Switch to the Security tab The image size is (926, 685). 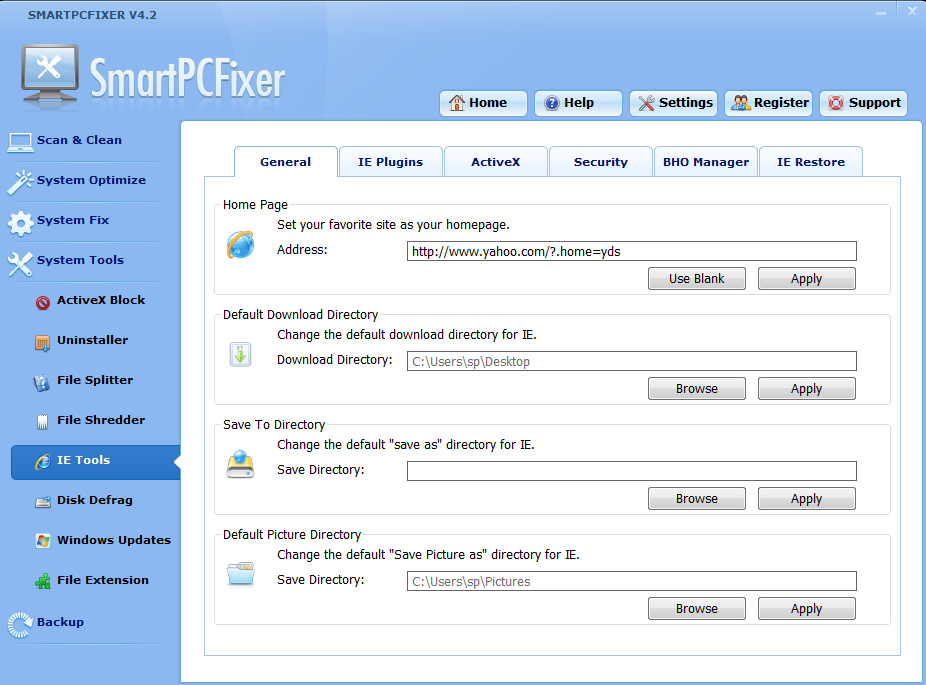[601, 162]
